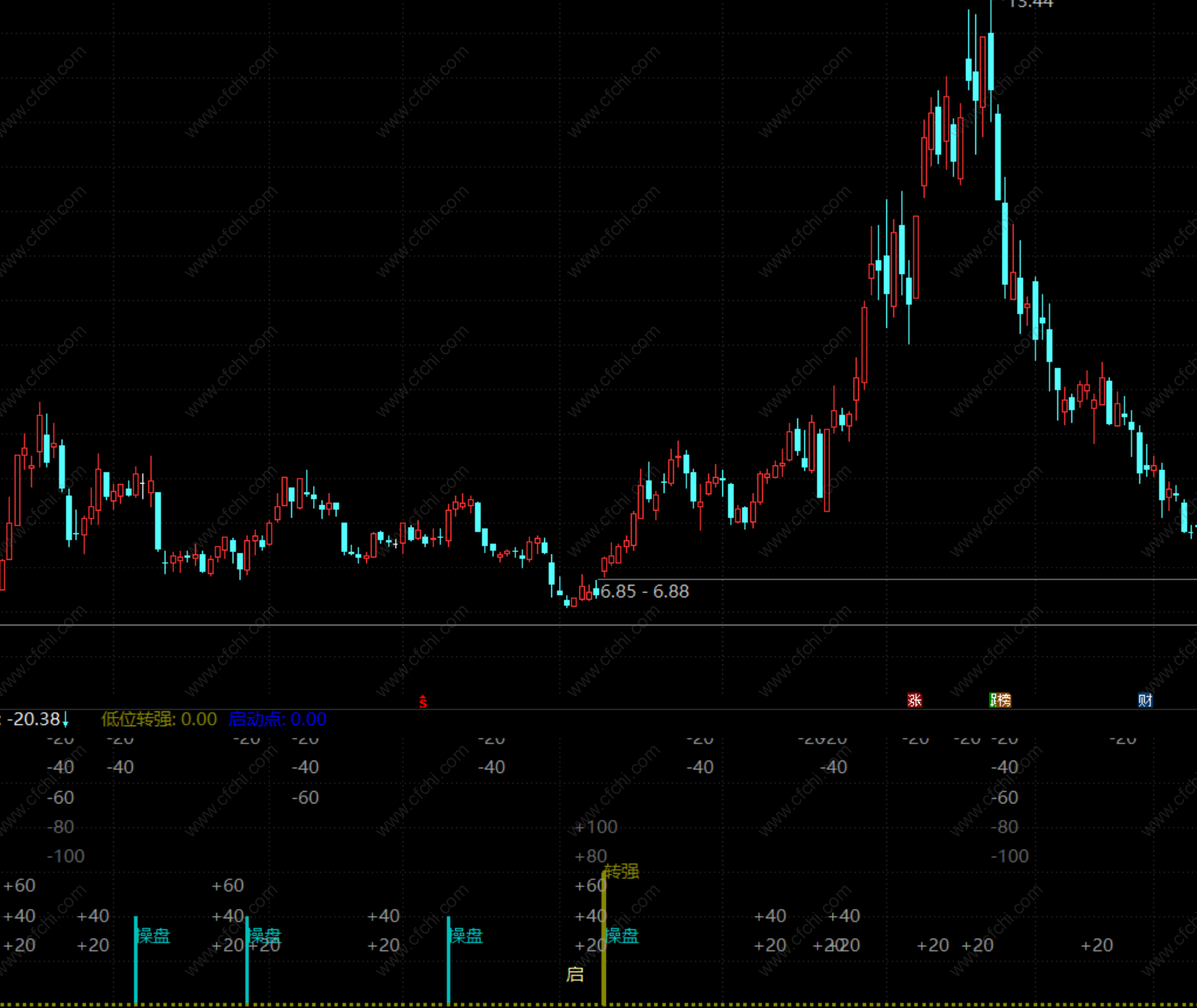
Task: Click the -20.38 indicator value
Action: point(34,719)
